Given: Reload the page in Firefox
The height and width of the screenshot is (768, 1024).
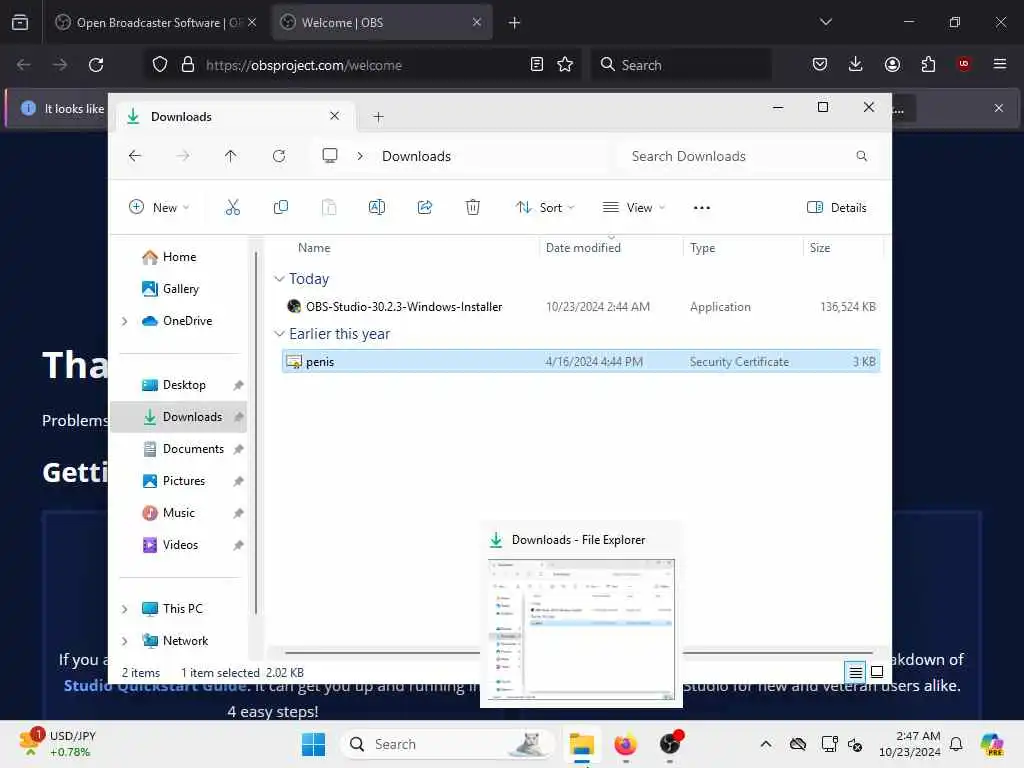Looking at the screenshot, I should 96,65.
